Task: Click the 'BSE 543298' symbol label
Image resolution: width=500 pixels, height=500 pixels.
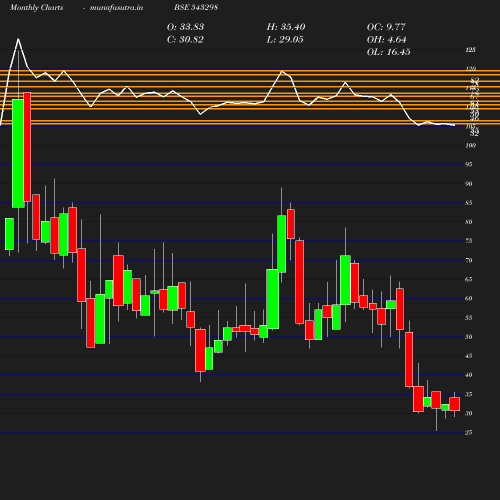Action: click(196, 8)
